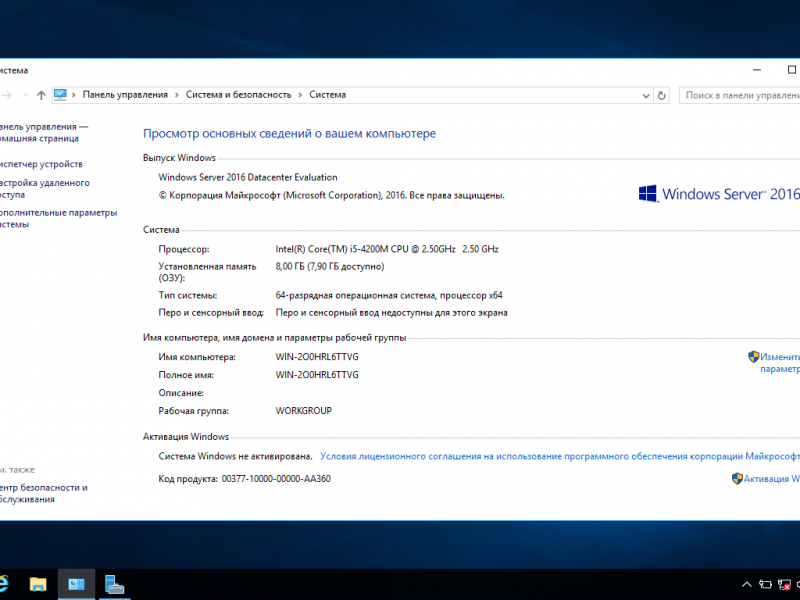800x600 pixels.
Task: Open File Explorer from the taskbar
Action: click(38, 584)
